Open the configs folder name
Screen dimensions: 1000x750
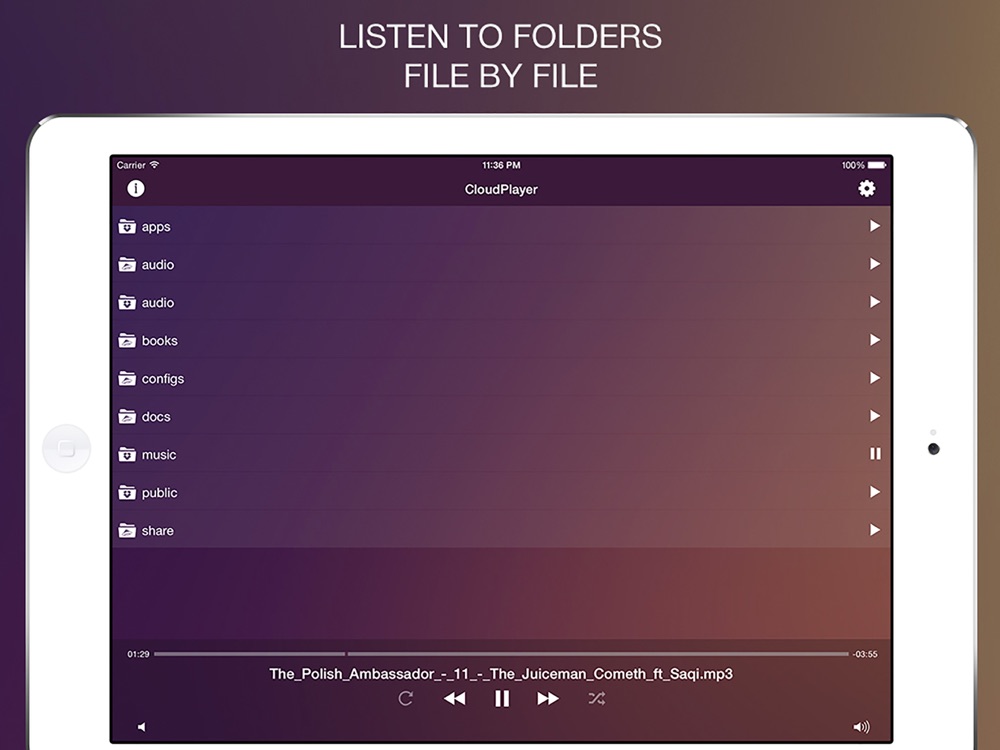[163, 379]
